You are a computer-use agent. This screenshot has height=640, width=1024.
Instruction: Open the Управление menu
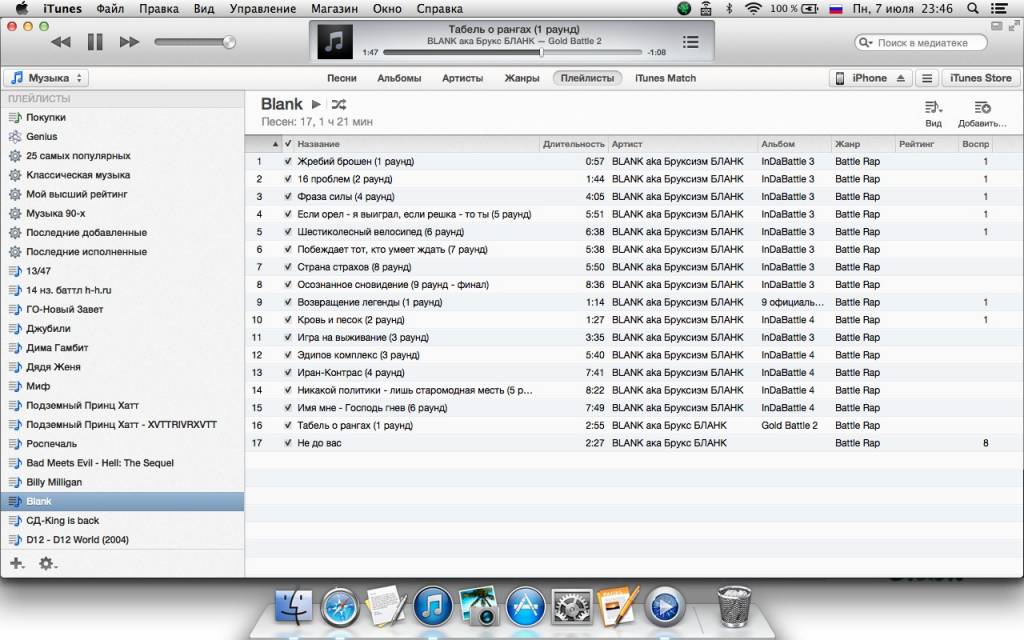tap(263, 8)
